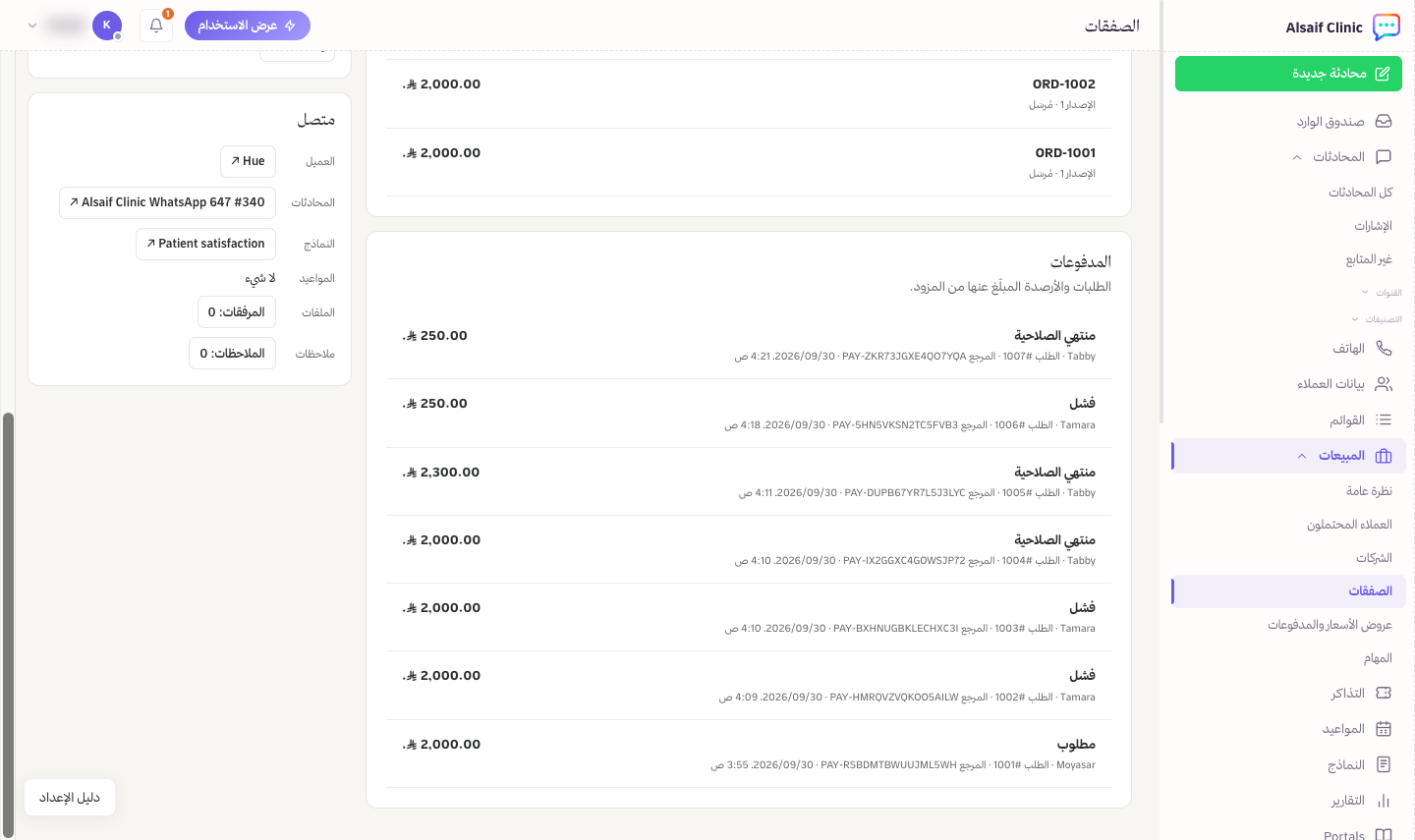Click the Alsaif Clinic chat logo icon
Viewport: 1415px width, 840px height.
point(1387,27)
